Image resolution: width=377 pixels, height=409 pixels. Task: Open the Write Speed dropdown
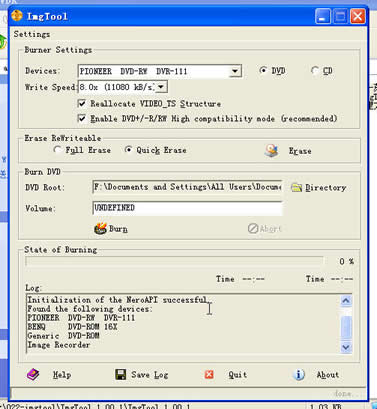pos(161,87)
